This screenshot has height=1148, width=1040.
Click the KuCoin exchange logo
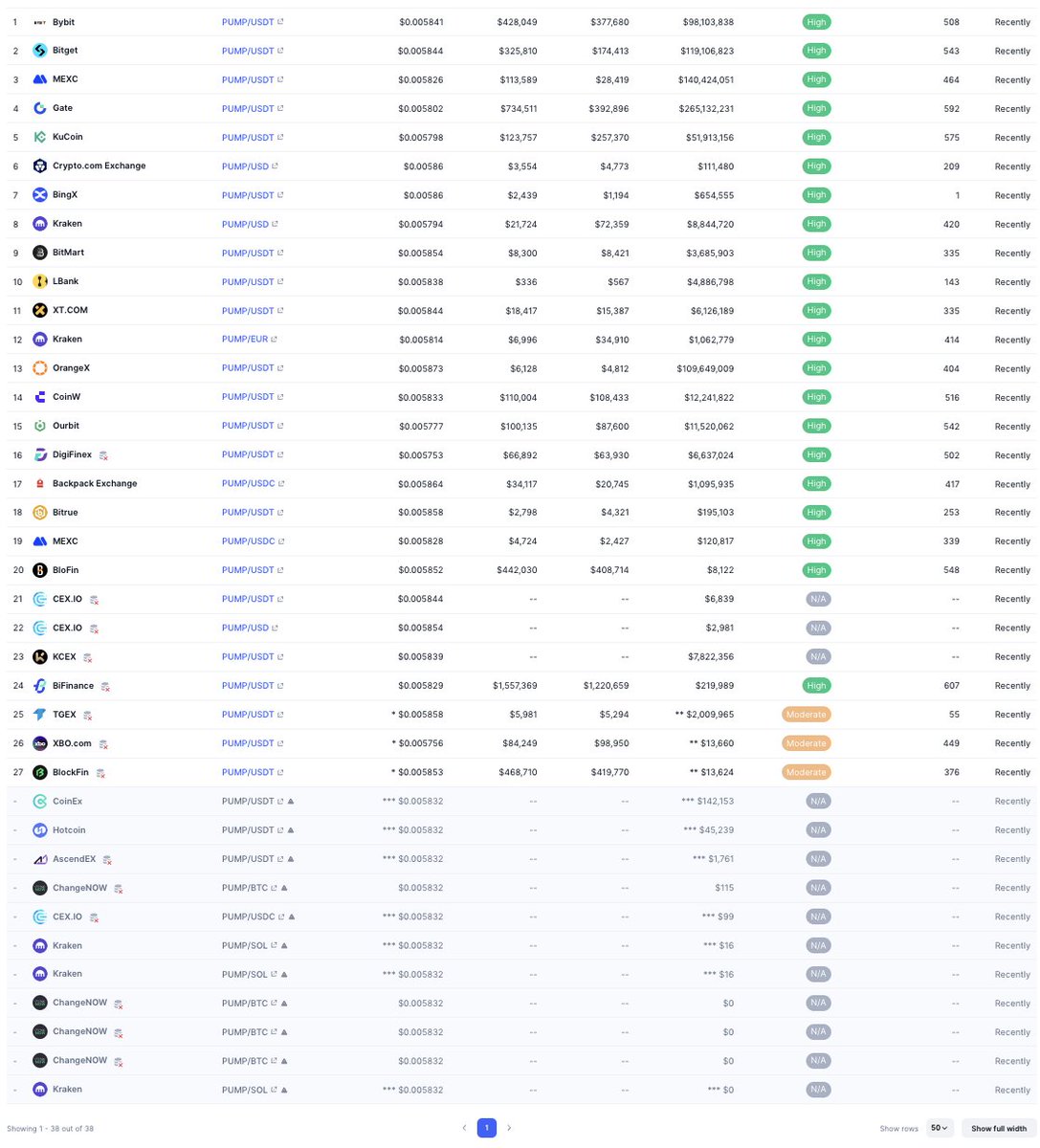pos(40,137)
